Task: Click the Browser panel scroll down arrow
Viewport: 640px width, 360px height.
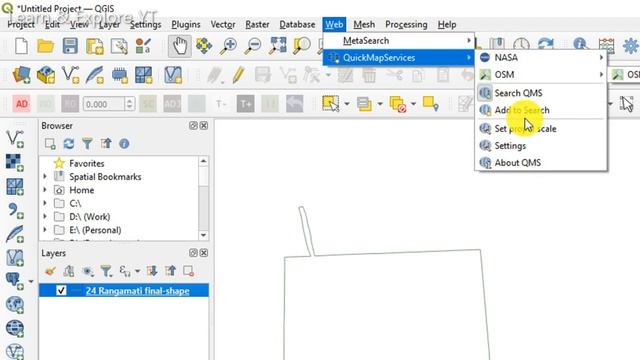Action: coord(203,235)
